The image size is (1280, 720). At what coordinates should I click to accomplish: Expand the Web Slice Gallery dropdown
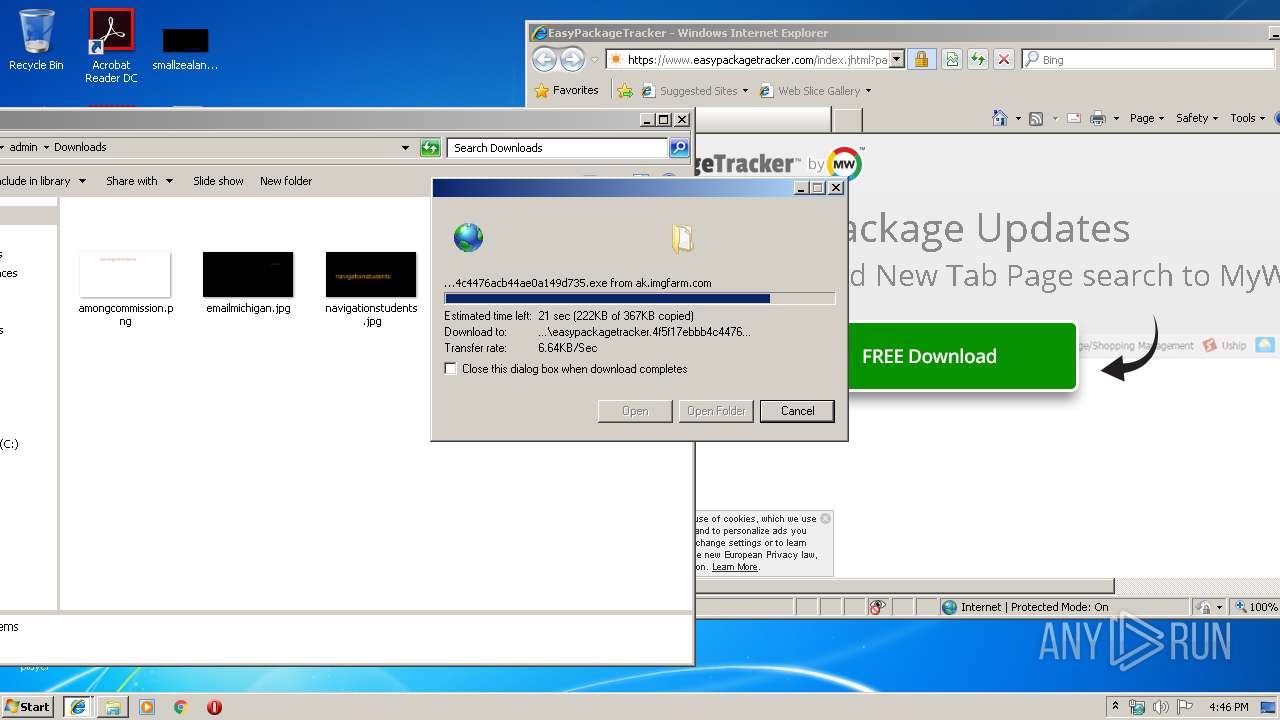[868, 91]
